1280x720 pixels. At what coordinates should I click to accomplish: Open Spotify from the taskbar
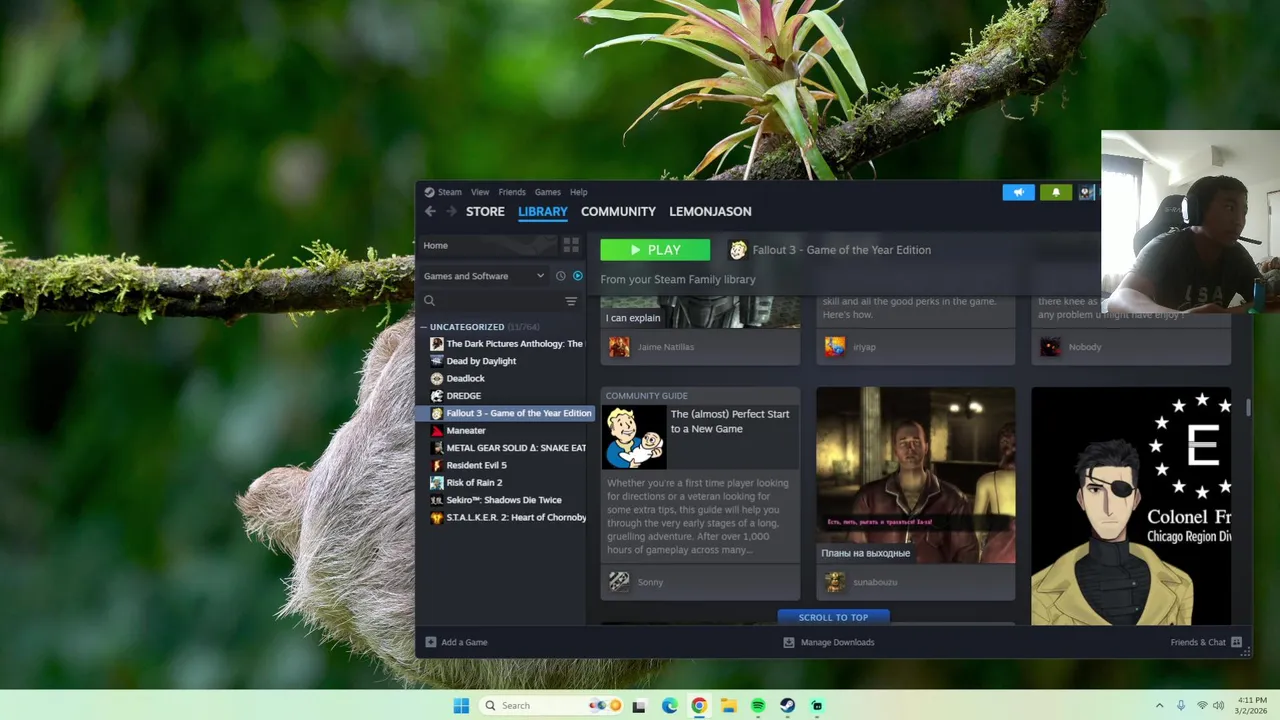pyautogui.click(x=758, y=706)
